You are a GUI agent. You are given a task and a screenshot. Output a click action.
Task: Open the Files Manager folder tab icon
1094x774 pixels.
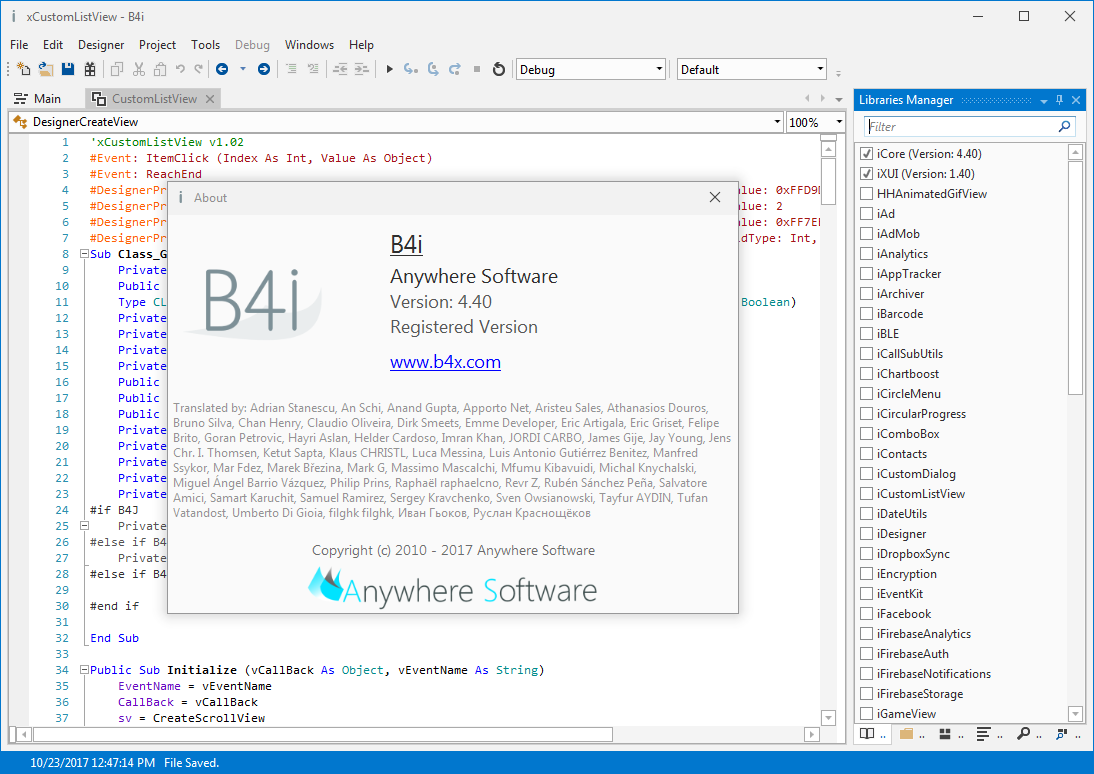click(x=906, y=734)
